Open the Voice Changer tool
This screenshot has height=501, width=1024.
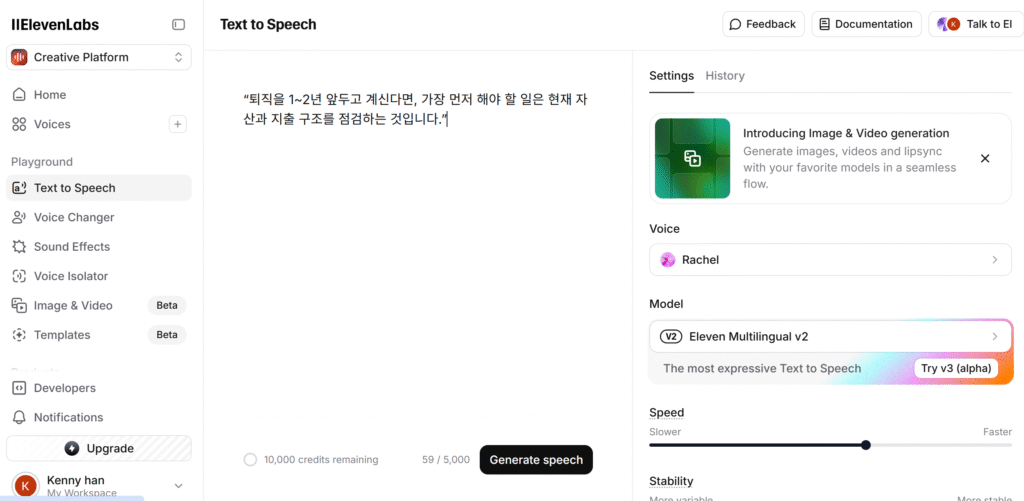tap(74, 217)
